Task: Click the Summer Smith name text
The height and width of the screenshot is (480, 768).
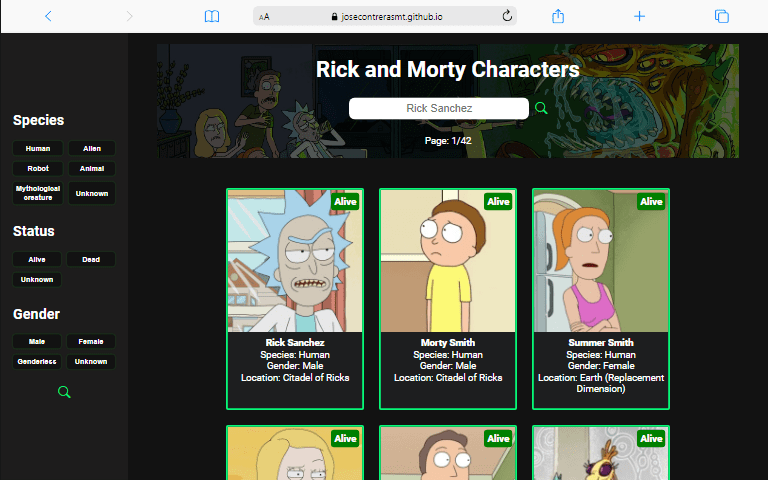Action: pos(601,342)
